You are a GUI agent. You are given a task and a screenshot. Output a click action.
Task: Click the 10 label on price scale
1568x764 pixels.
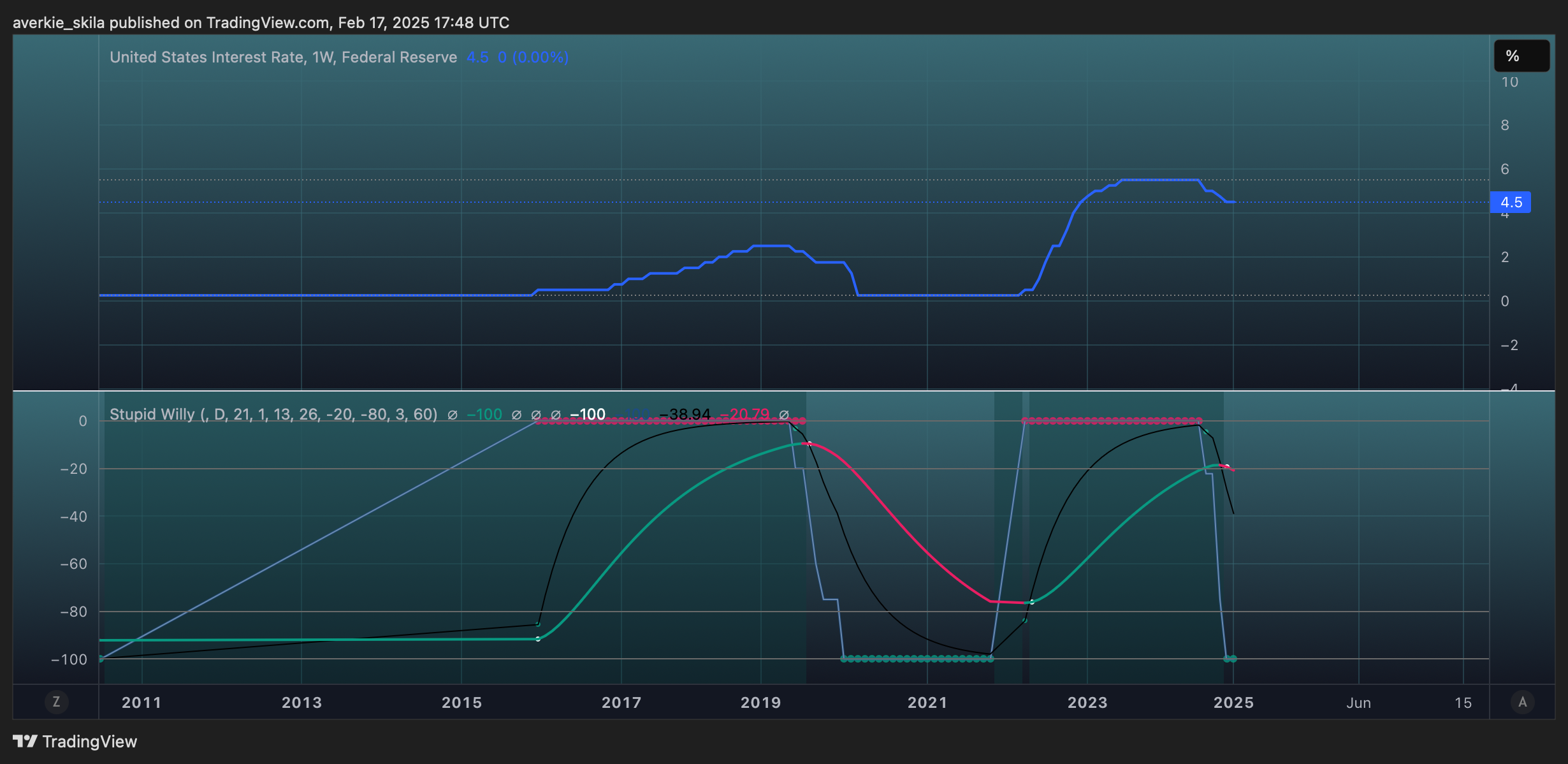click(1509, 82)
